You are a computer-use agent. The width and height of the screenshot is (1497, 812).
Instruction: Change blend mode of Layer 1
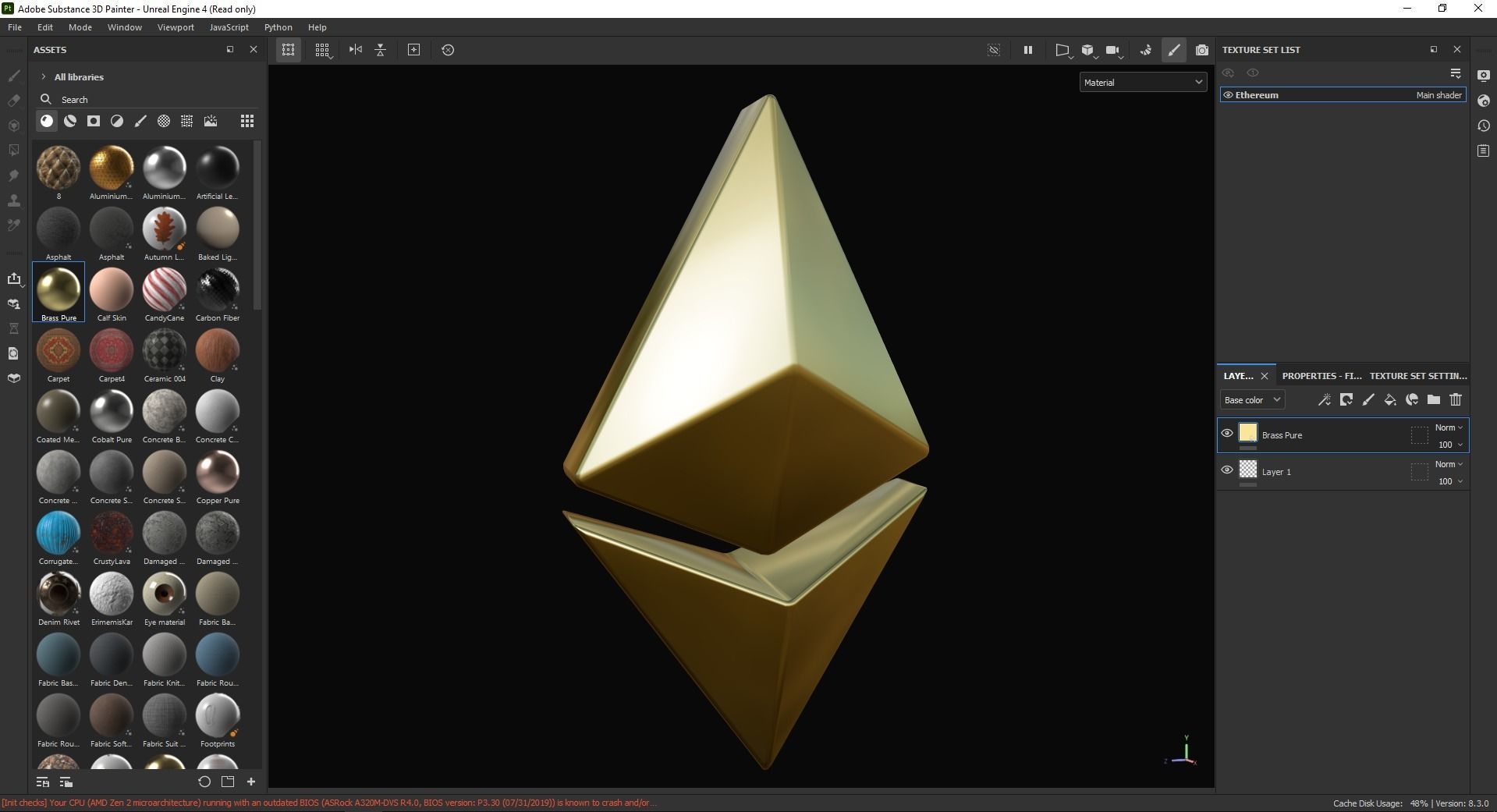click(1449, 464)
